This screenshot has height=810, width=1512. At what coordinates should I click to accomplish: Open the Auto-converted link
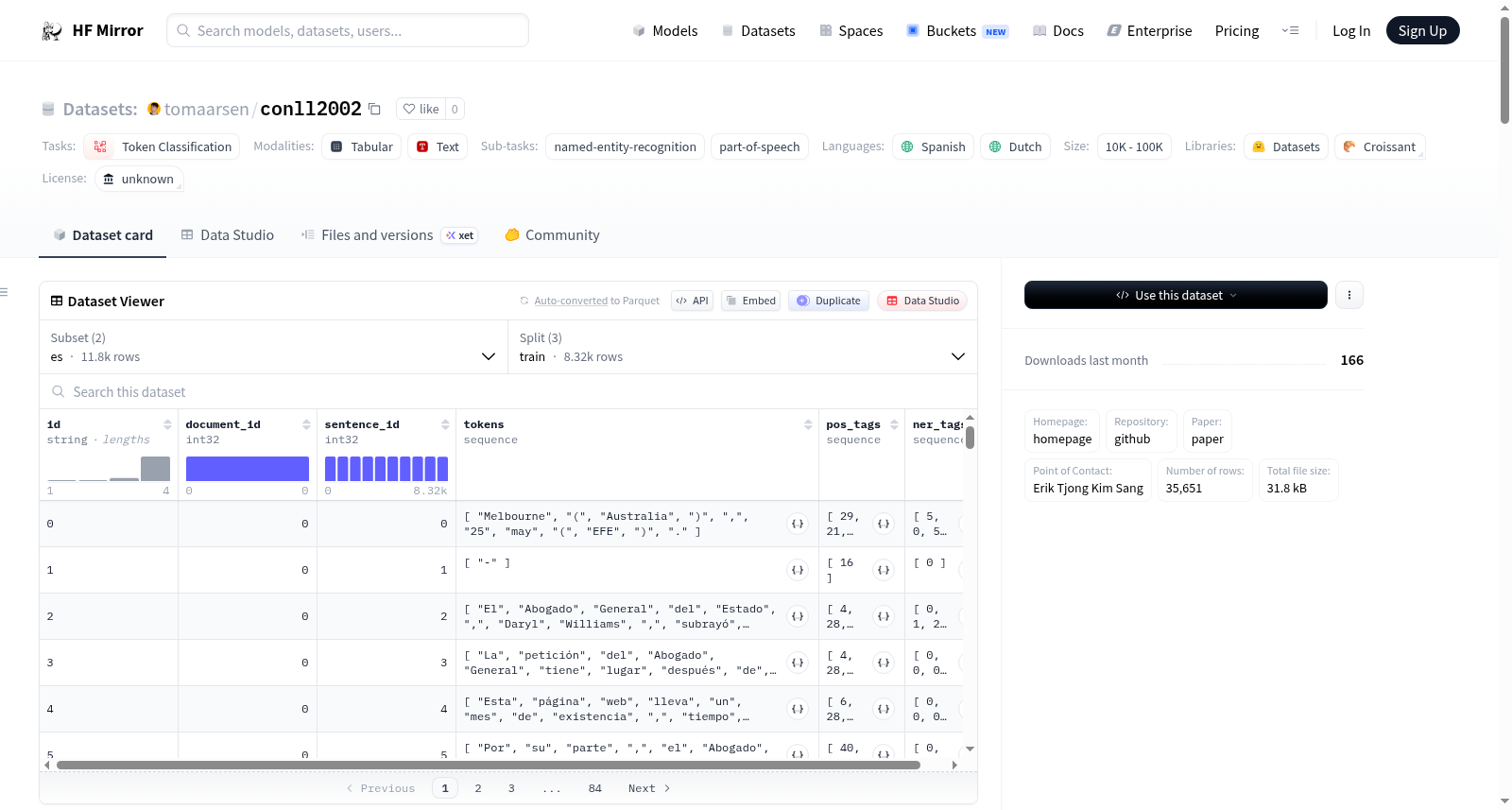[571, 301]
